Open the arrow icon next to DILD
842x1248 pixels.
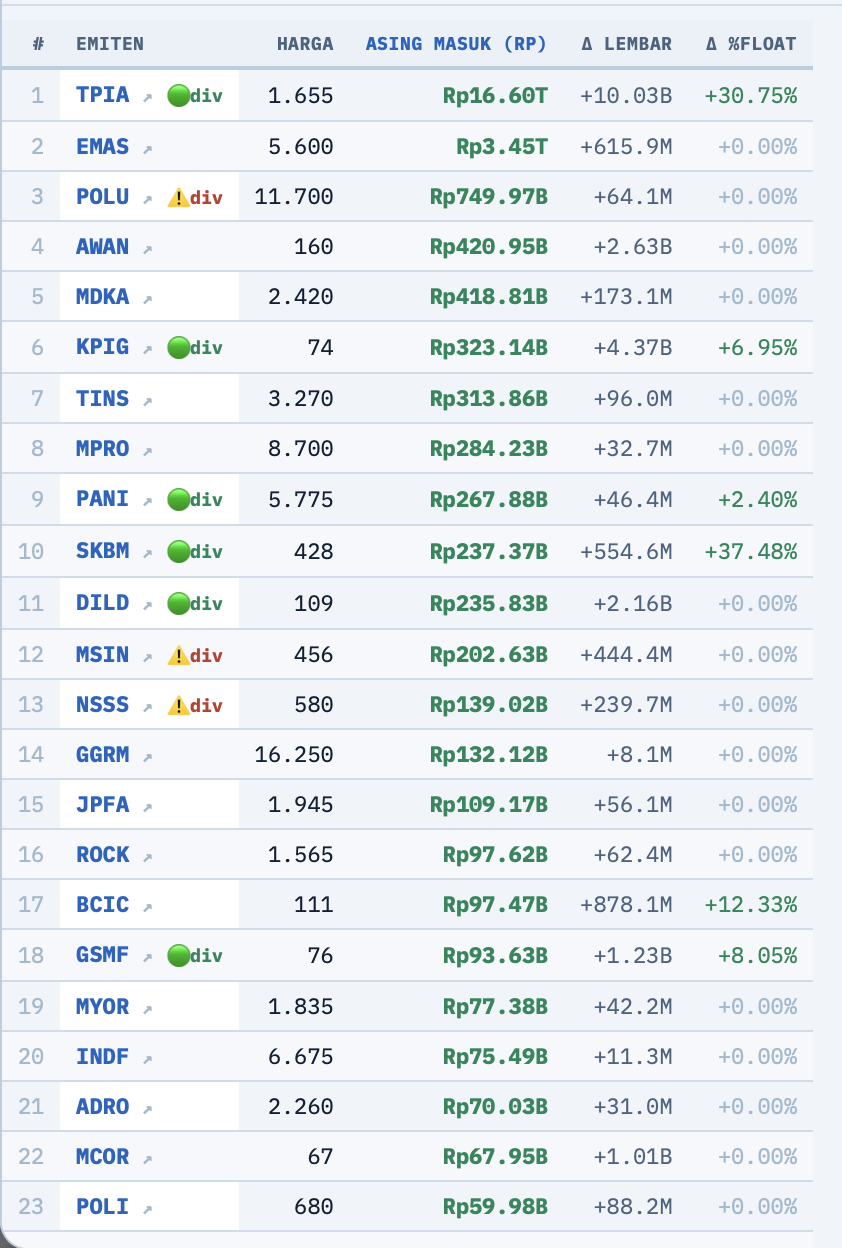147,605
